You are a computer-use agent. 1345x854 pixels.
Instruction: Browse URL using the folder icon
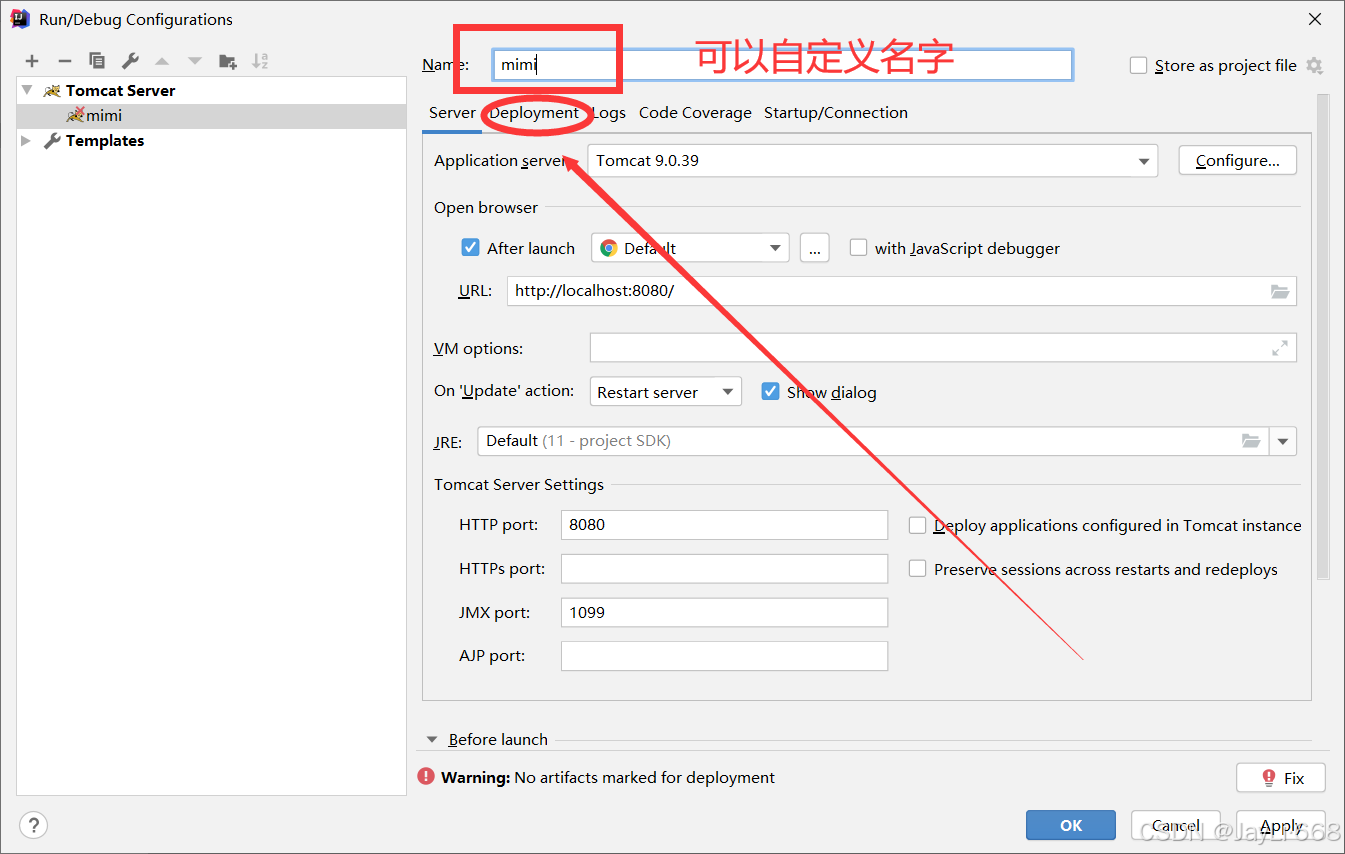point(1280,291)
